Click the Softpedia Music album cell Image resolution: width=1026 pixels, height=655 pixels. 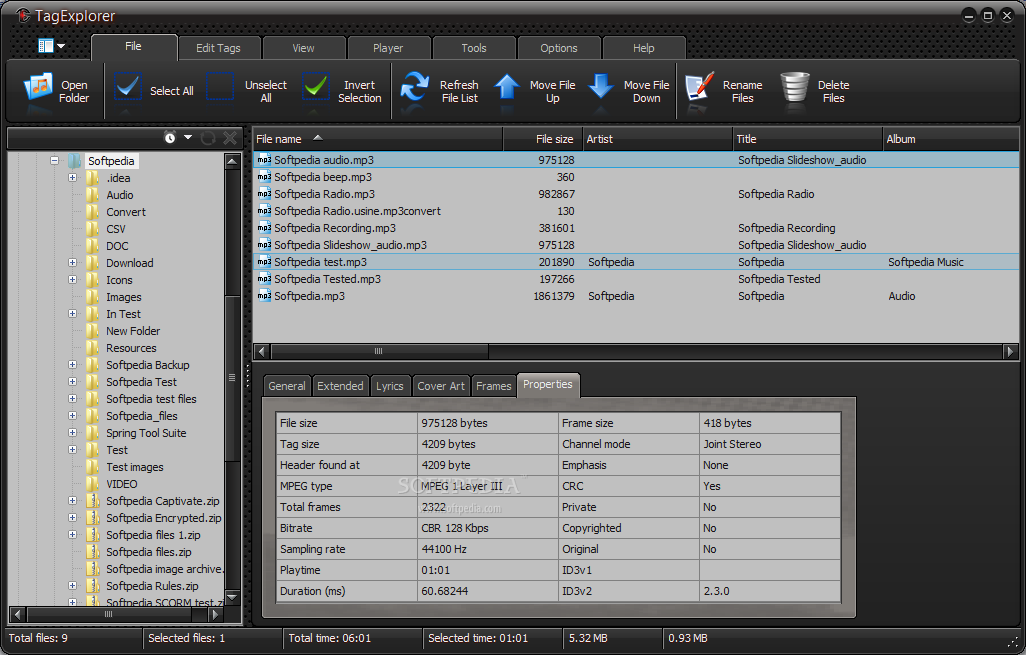[925, 262]
